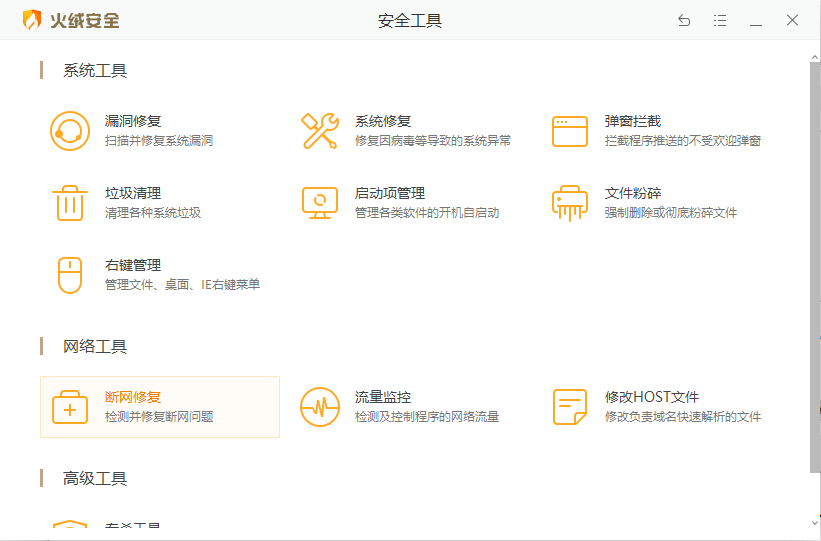Open the title bar hamburger menu

tap(720, 21)
